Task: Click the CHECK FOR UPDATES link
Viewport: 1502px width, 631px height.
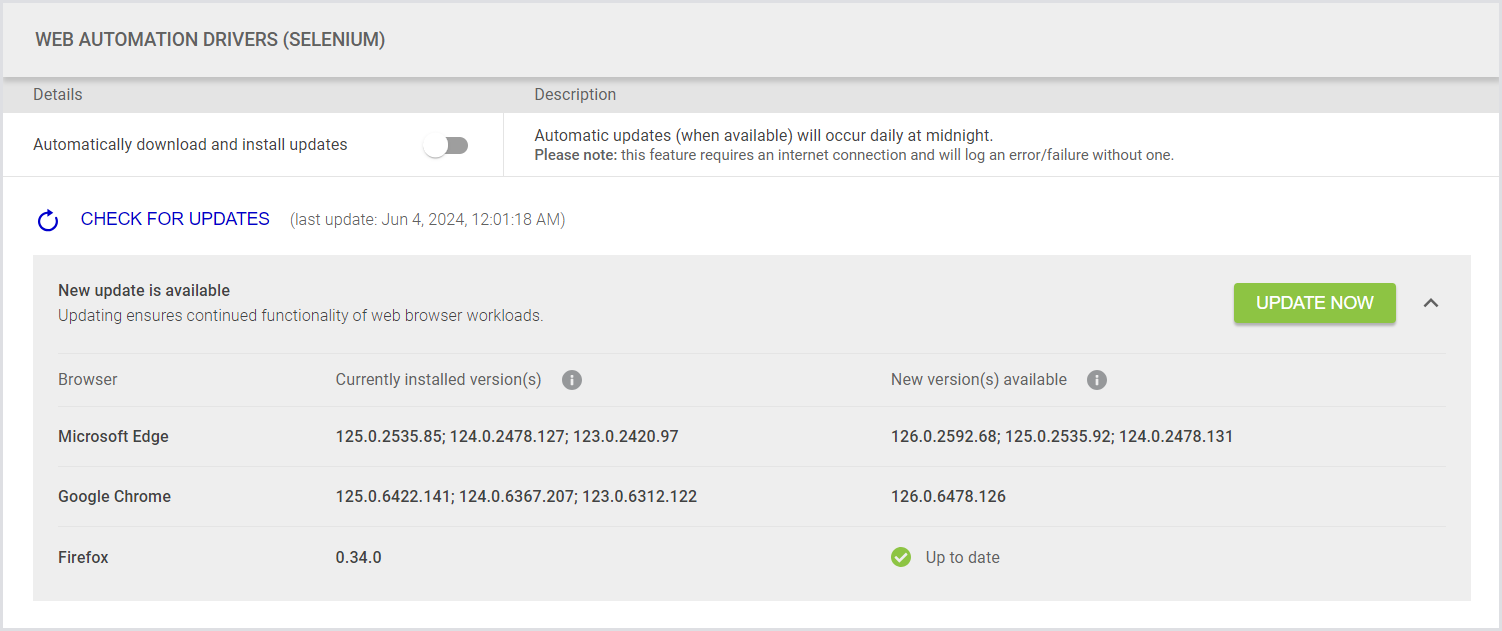Action: [x=175, y=219]
